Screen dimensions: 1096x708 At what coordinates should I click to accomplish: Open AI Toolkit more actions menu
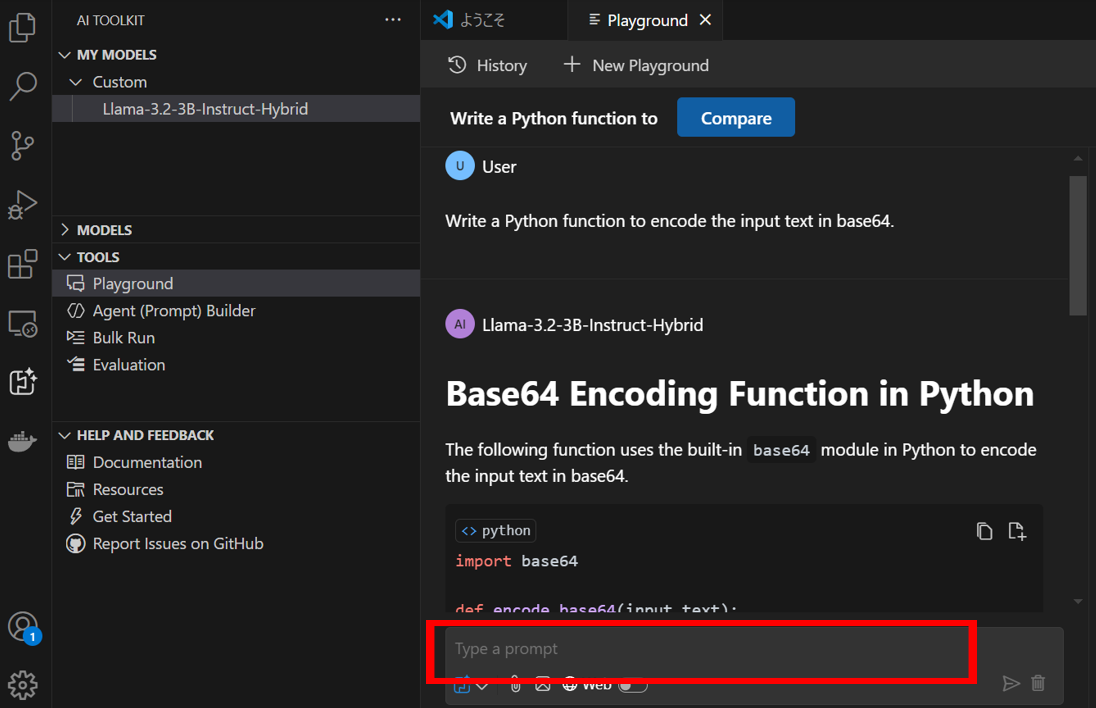(393, 20)
